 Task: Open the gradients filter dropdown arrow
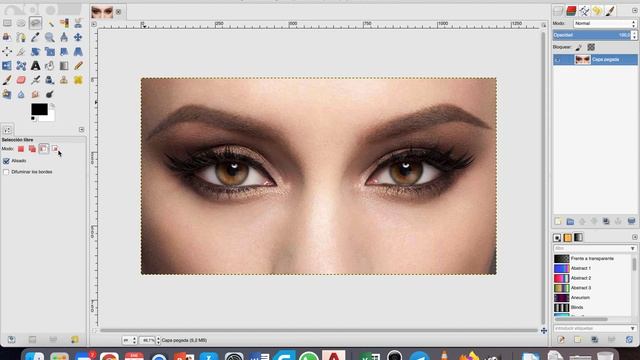click(632, 248)
